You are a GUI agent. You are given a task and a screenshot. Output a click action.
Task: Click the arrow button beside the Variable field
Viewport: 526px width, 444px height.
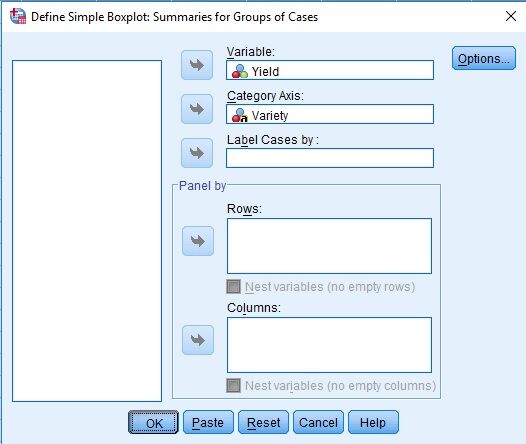[x=197, y=65]
